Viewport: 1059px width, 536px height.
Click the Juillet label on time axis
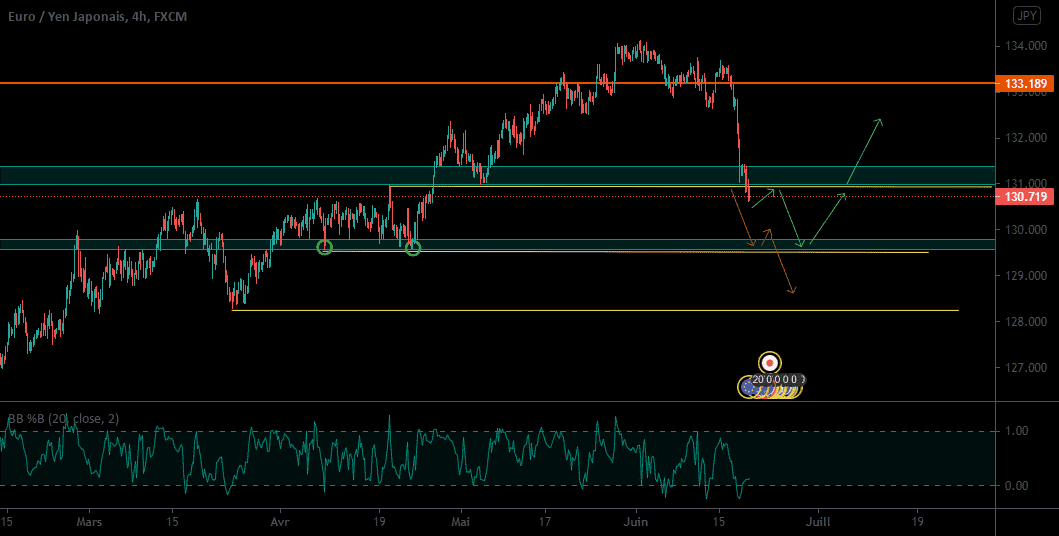coord(818,521)
